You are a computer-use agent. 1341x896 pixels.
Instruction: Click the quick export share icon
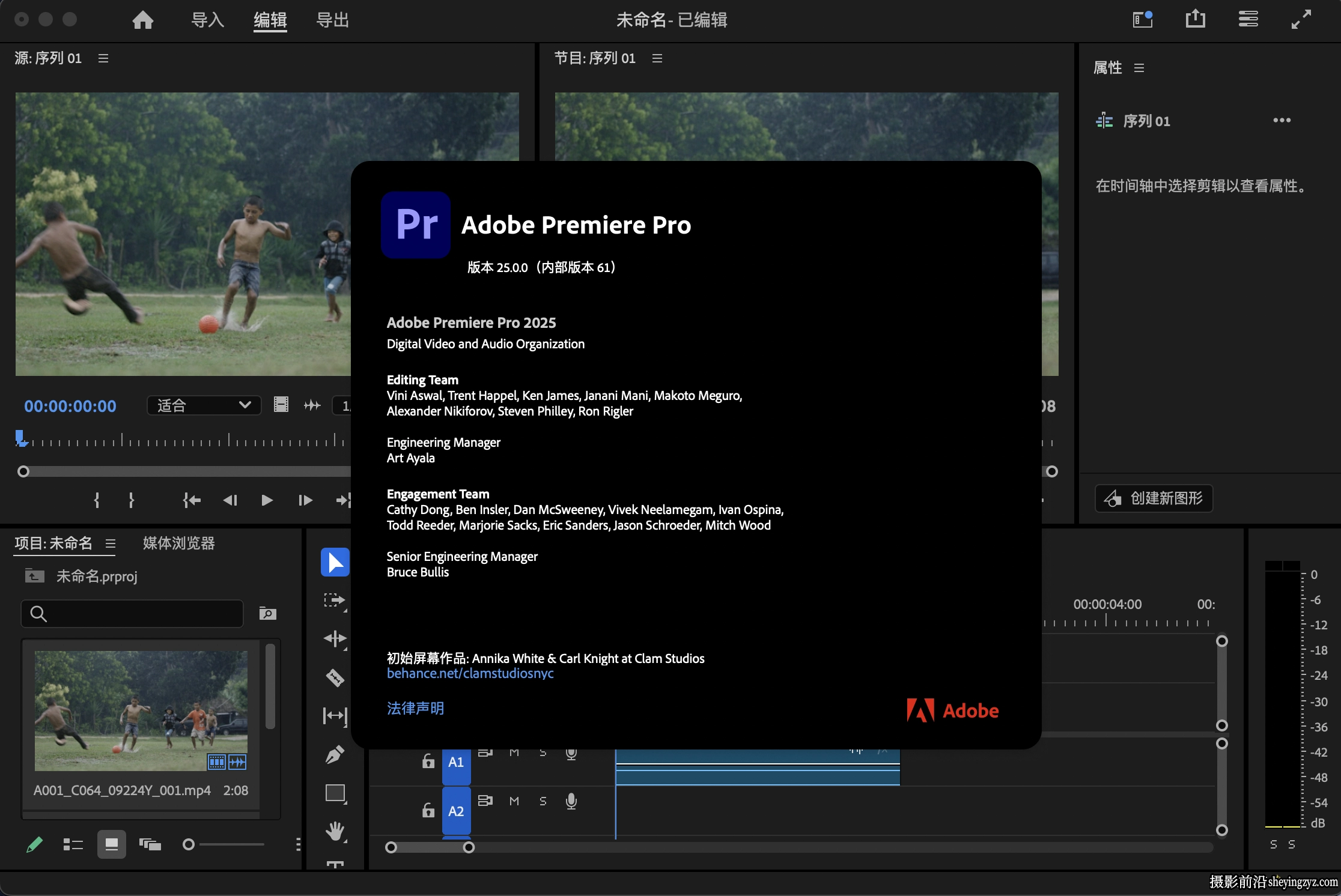(1196, 19)
